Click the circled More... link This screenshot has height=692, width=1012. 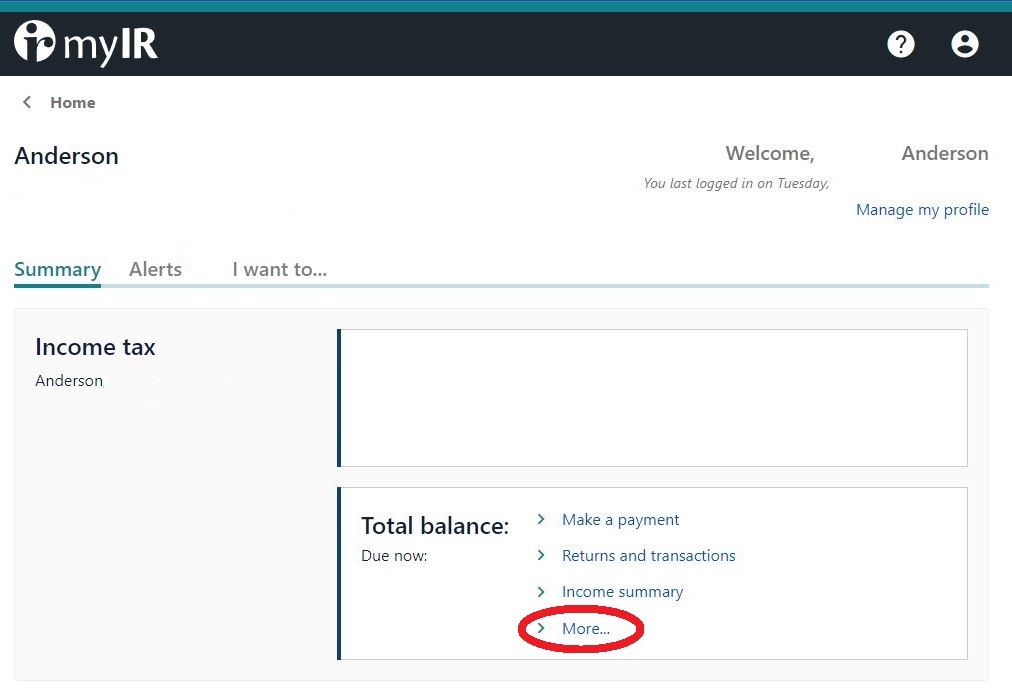586,629
